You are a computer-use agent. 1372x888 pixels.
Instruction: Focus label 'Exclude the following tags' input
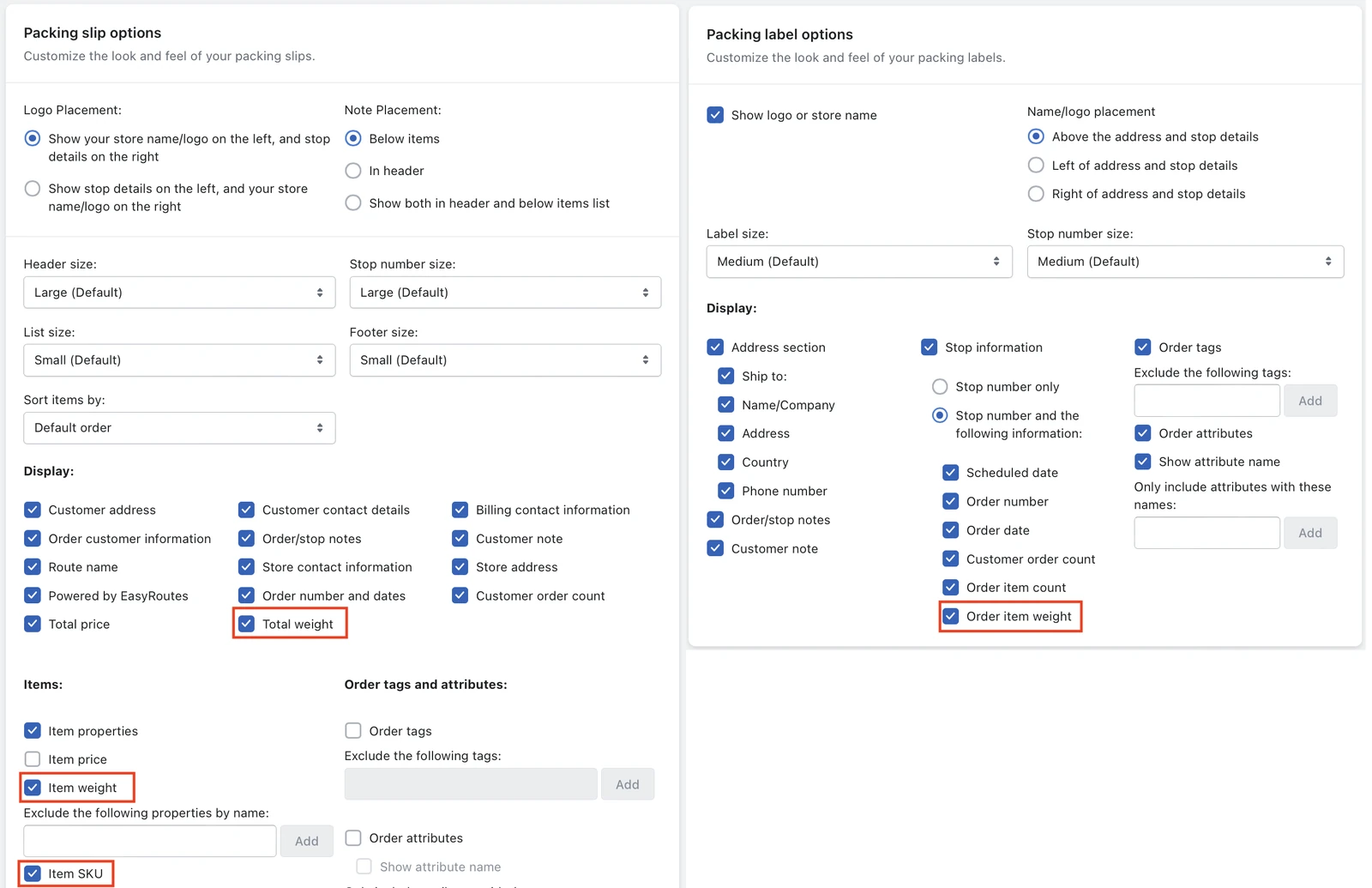1207,401
